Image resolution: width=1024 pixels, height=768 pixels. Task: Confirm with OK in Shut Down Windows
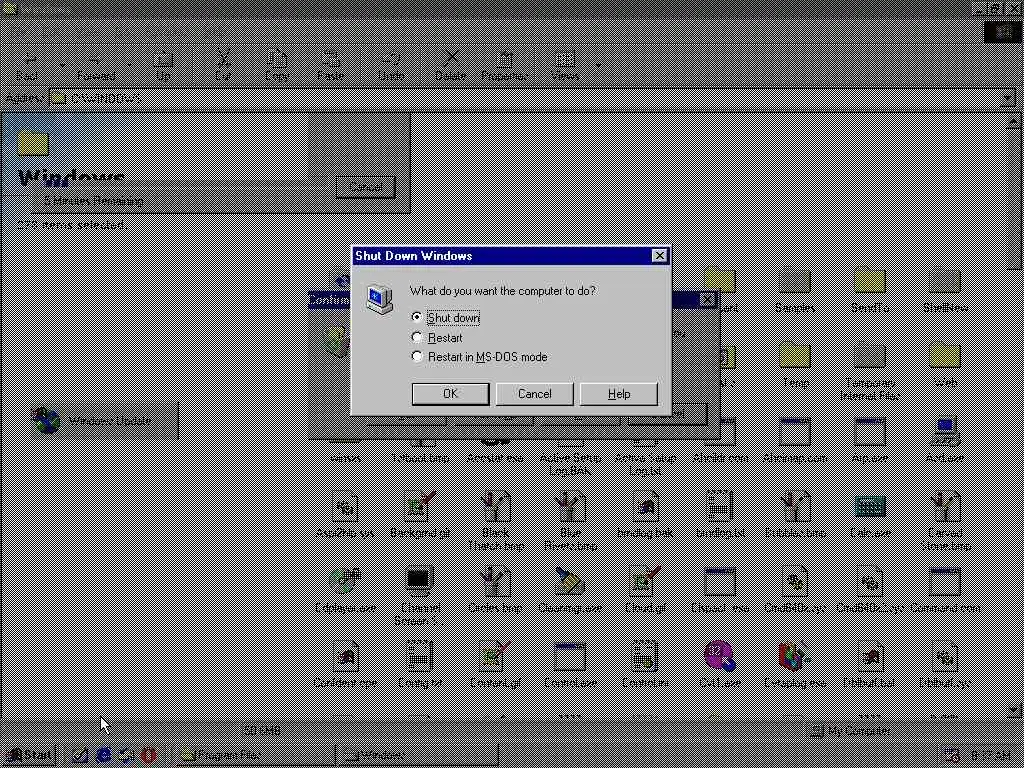point(450,394)
